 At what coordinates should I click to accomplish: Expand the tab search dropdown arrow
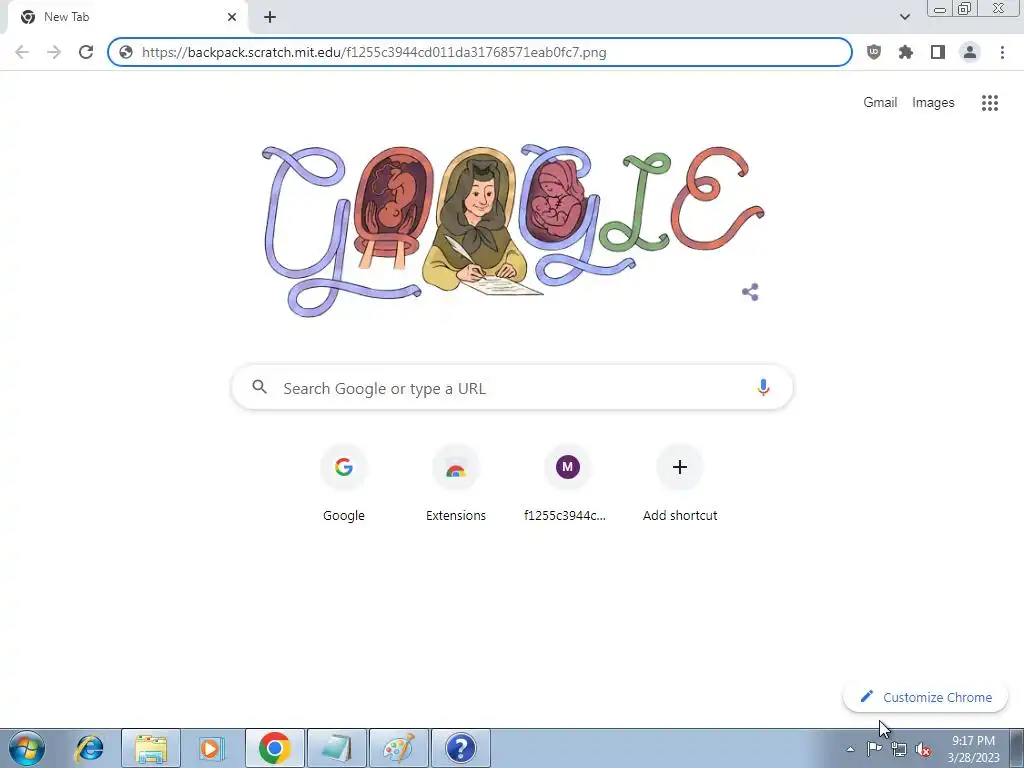pyautogui.click(x=904, y=17)
